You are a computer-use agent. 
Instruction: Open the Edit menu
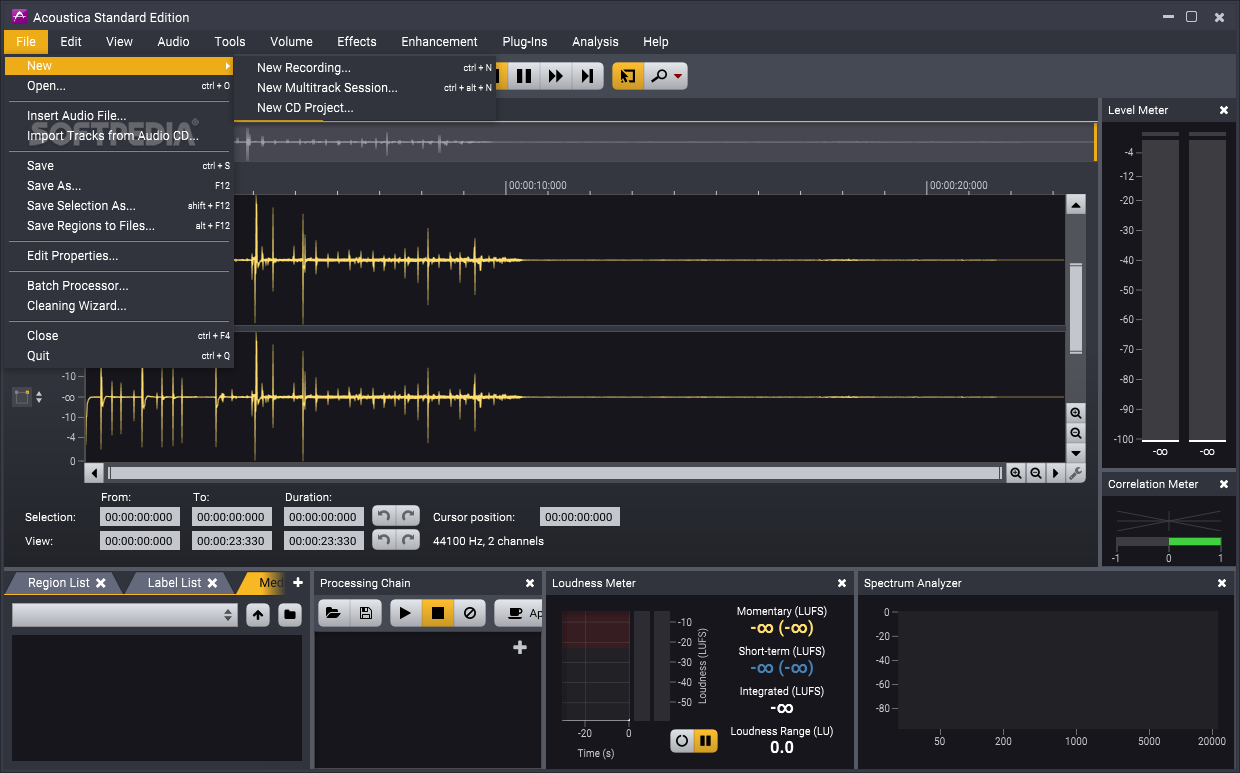71,42
